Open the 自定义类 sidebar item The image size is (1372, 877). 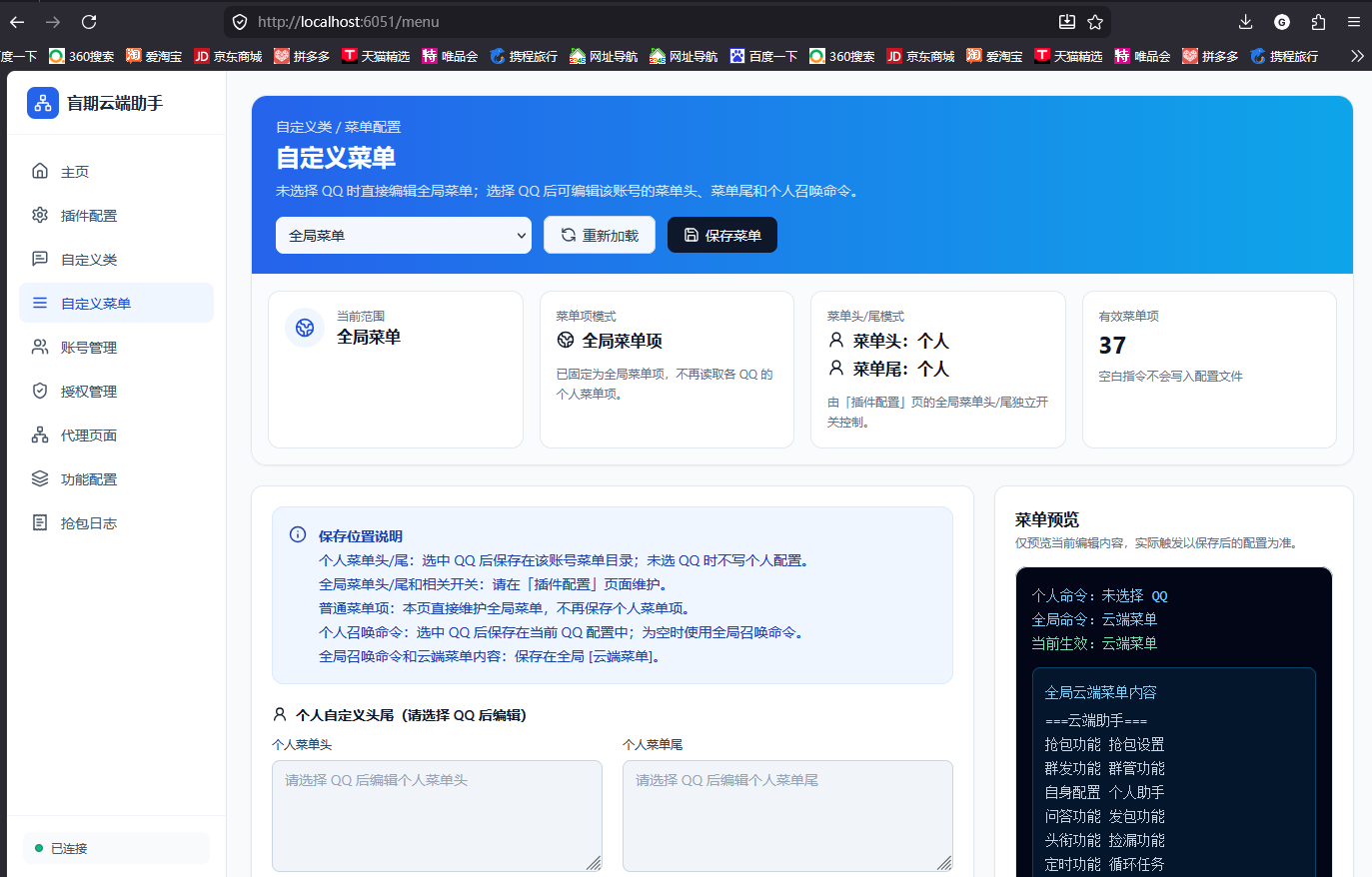pyautogui.click(x=116, y=259)
